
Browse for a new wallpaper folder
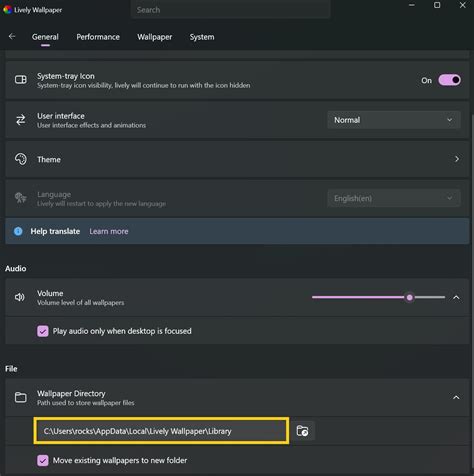302,431
